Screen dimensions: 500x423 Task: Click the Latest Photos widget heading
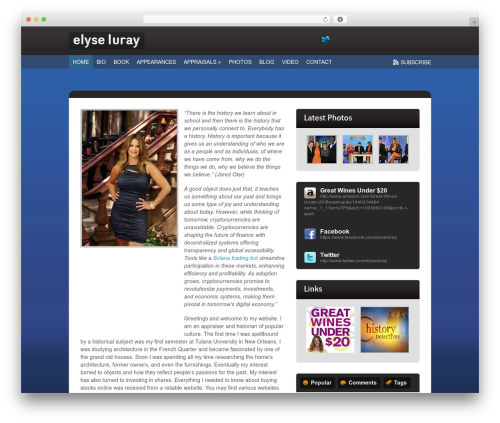(x=328, y=118)
